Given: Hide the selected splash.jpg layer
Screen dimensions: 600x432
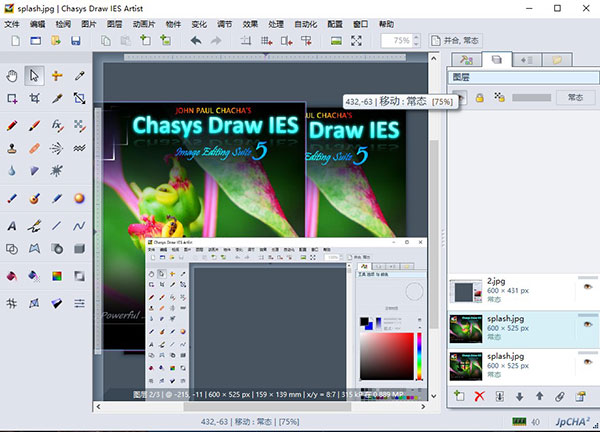Looking at the screenshot, I should tap(588, 324).
